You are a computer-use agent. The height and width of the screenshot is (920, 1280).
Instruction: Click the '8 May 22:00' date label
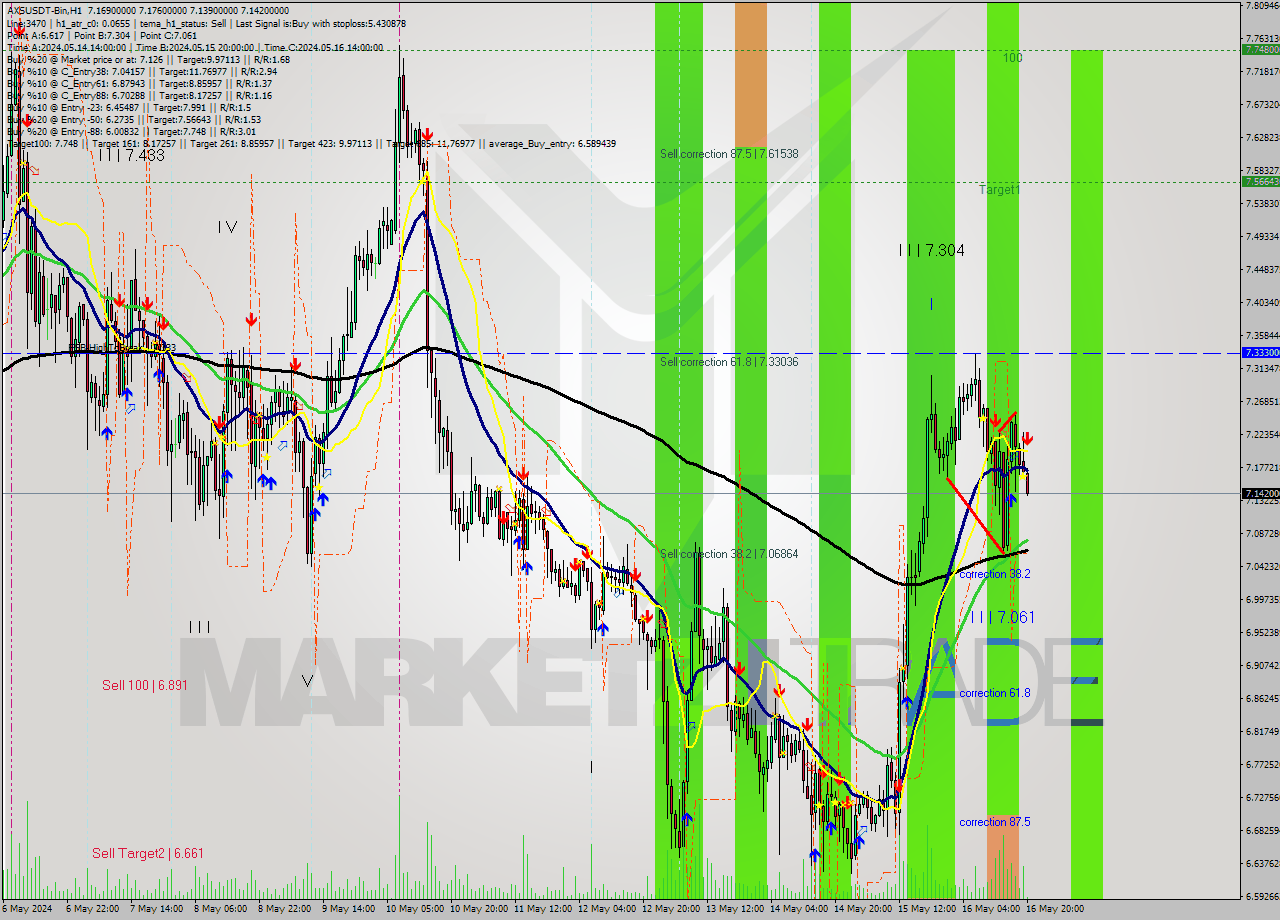[286, 909]
